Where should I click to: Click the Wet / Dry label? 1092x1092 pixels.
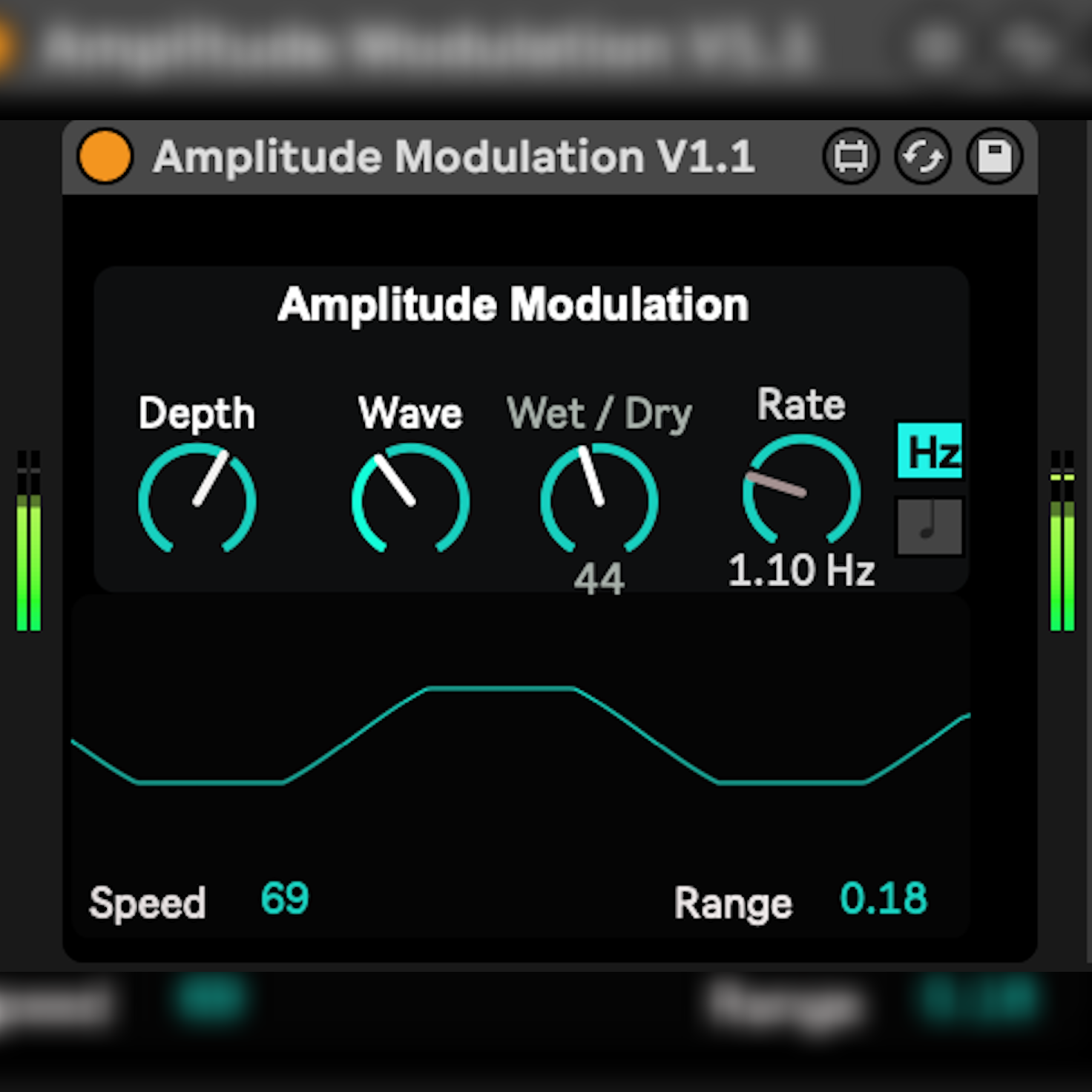pos(599,413)
